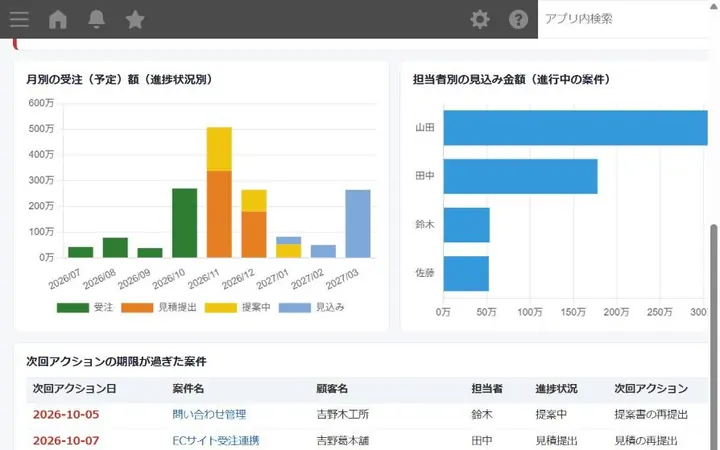Click the 鈴木 horizontal bar
Image resolution: width=720 pixels, height=450 pixels.
tap(467, 225)
